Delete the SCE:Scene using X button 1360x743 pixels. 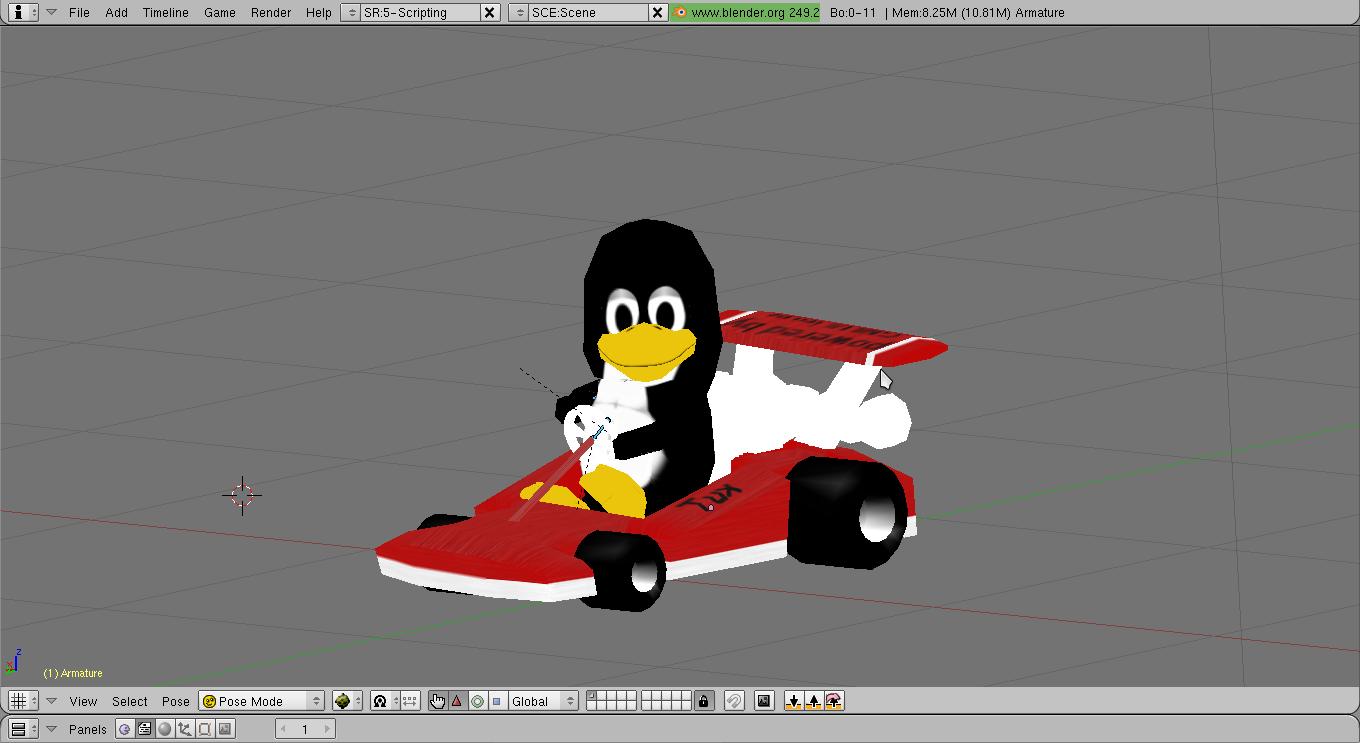click(x=657, y=12)
